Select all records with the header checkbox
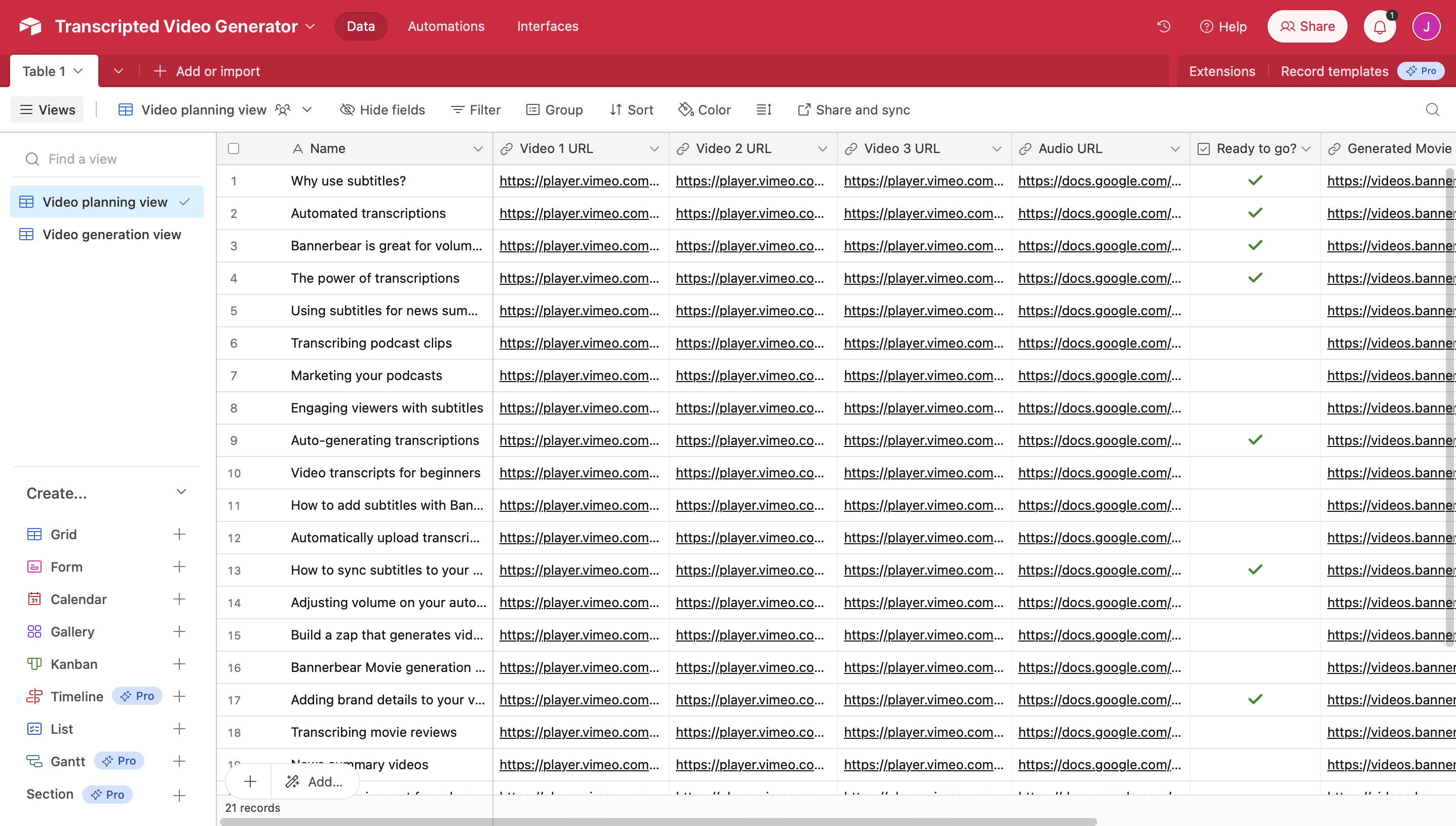 click(234, 148)
